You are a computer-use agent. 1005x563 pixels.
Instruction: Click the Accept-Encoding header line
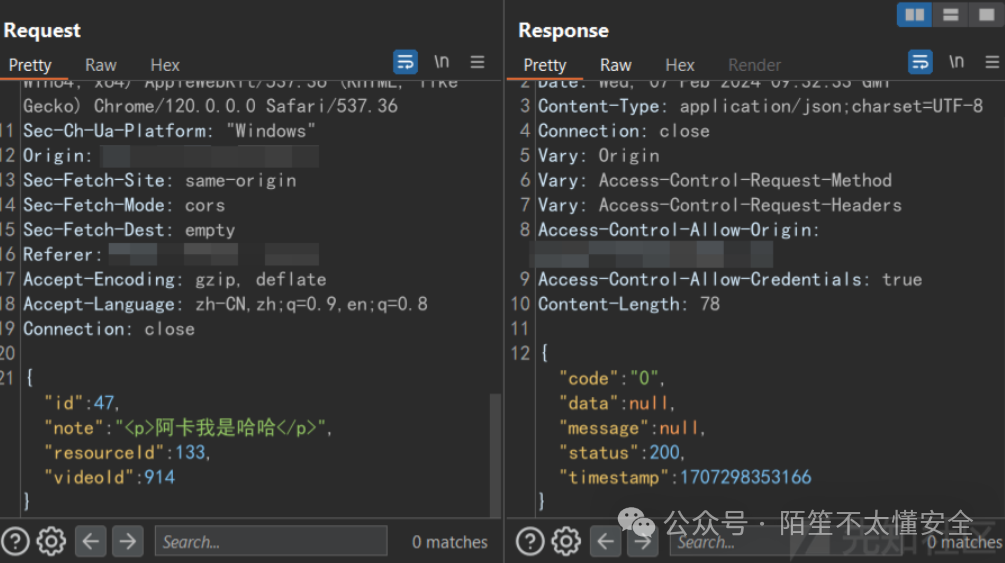(x=174, y=280)
